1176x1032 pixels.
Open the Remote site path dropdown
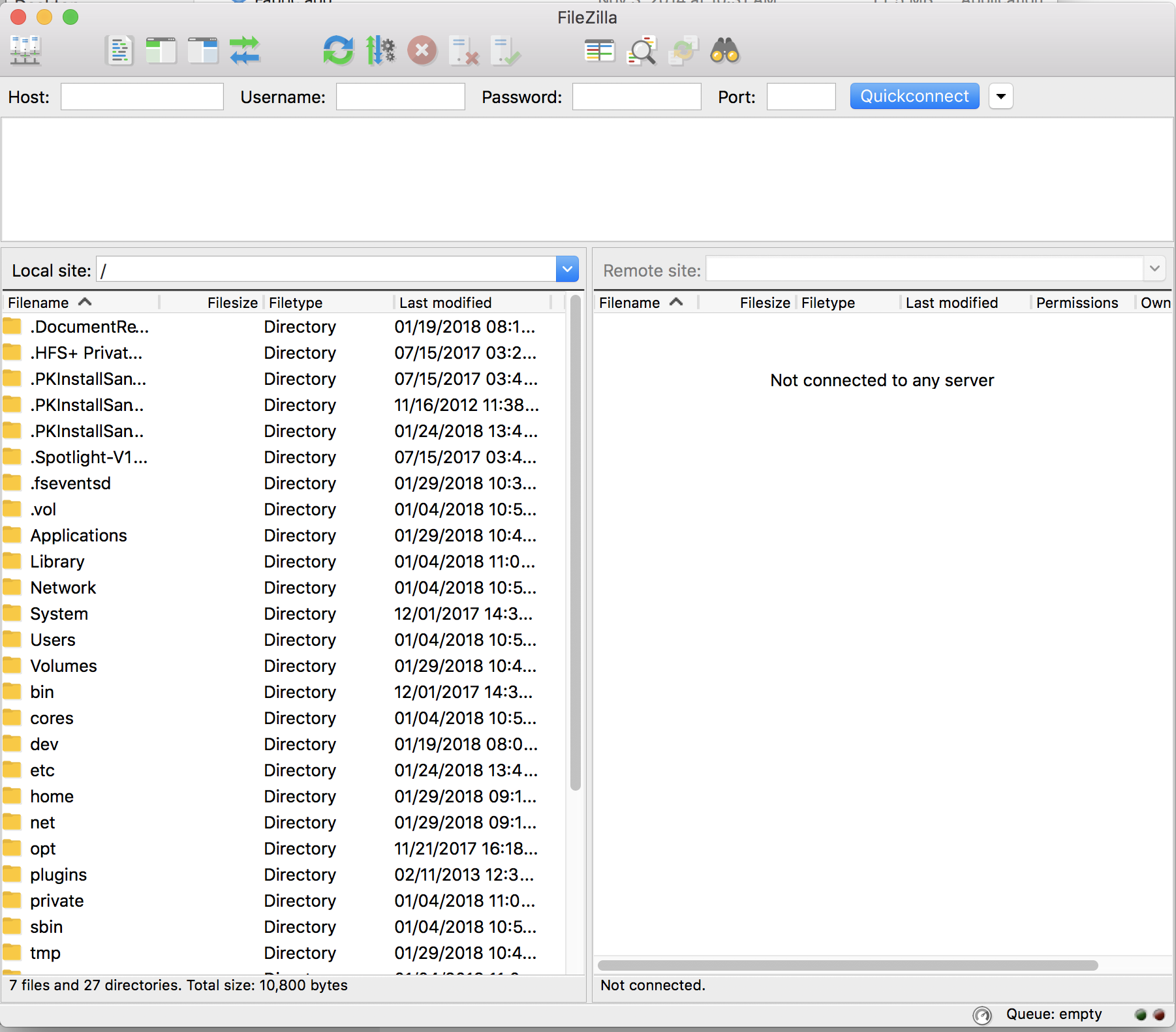click(x=1154, y=269)
